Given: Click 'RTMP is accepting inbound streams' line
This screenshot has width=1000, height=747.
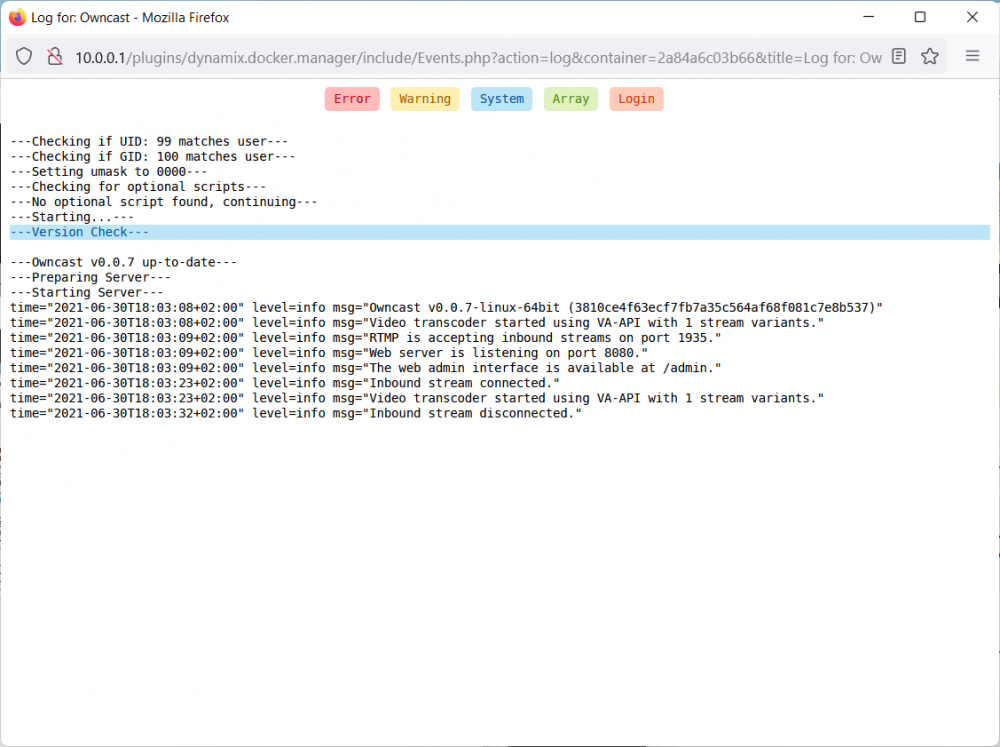Looking at the screenshot, I should (x=365, y=338).
